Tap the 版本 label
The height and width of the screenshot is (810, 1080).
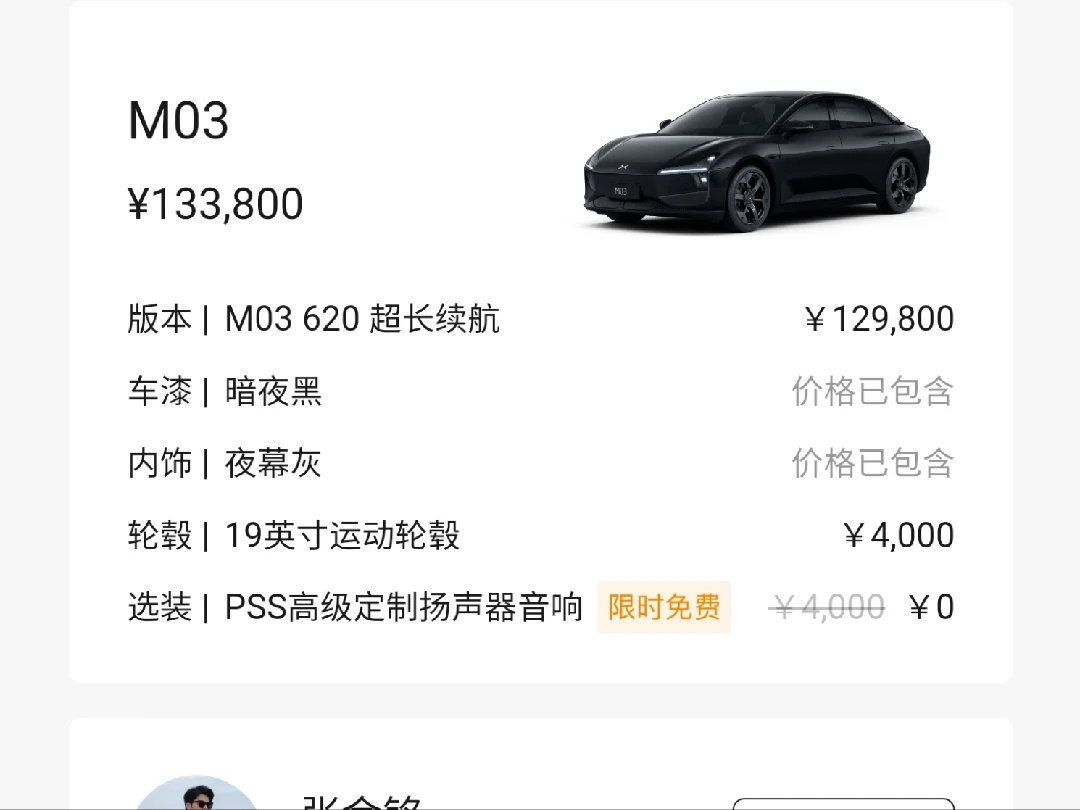tap(159, 319)
